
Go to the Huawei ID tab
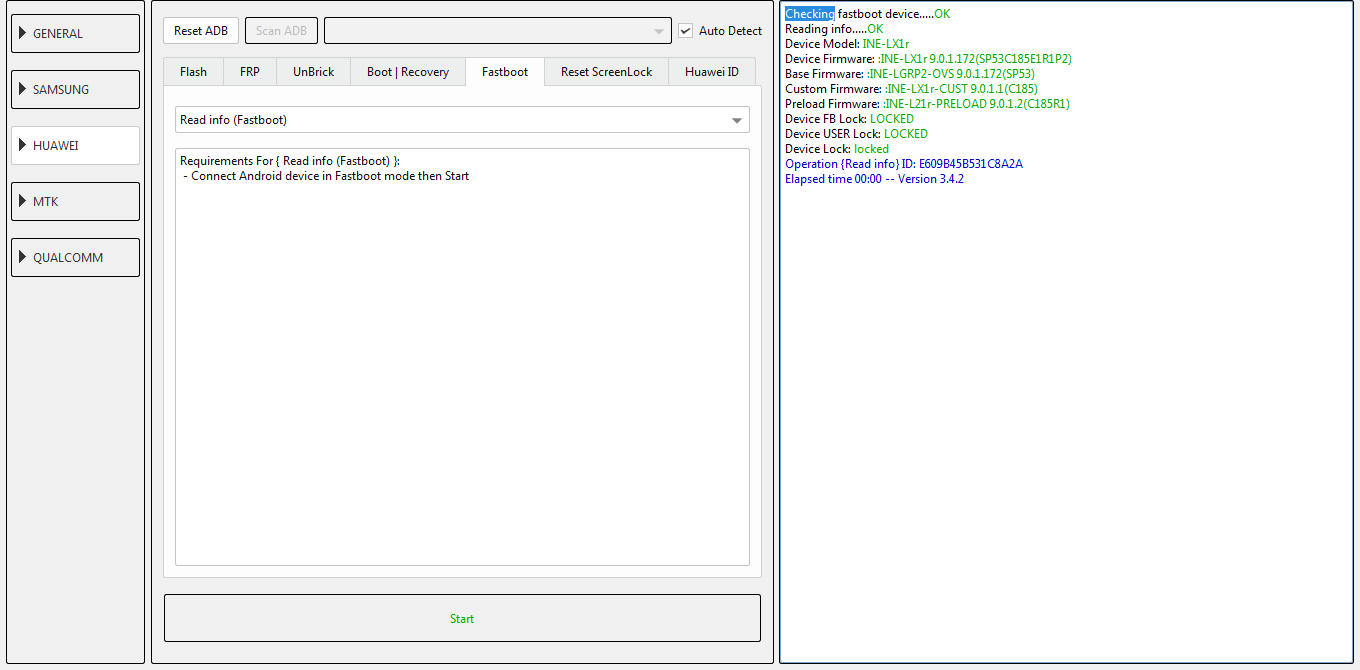point(711,72)
